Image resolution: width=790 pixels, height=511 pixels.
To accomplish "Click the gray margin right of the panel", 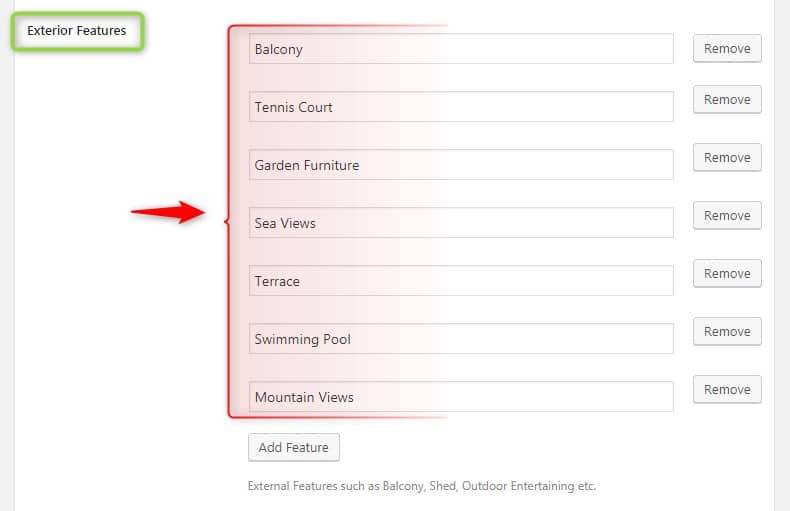I will point(782,250).
